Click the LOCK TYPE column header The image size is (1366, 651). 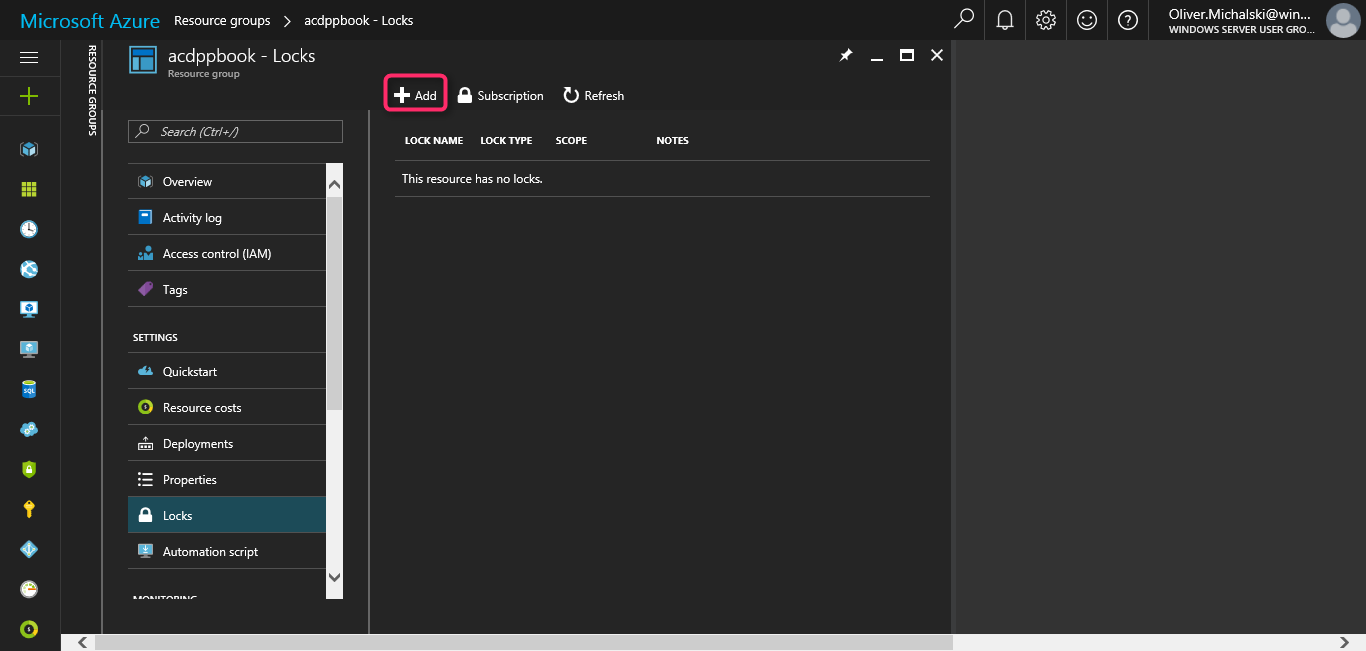pyautogui.click(x=506, y=140)
